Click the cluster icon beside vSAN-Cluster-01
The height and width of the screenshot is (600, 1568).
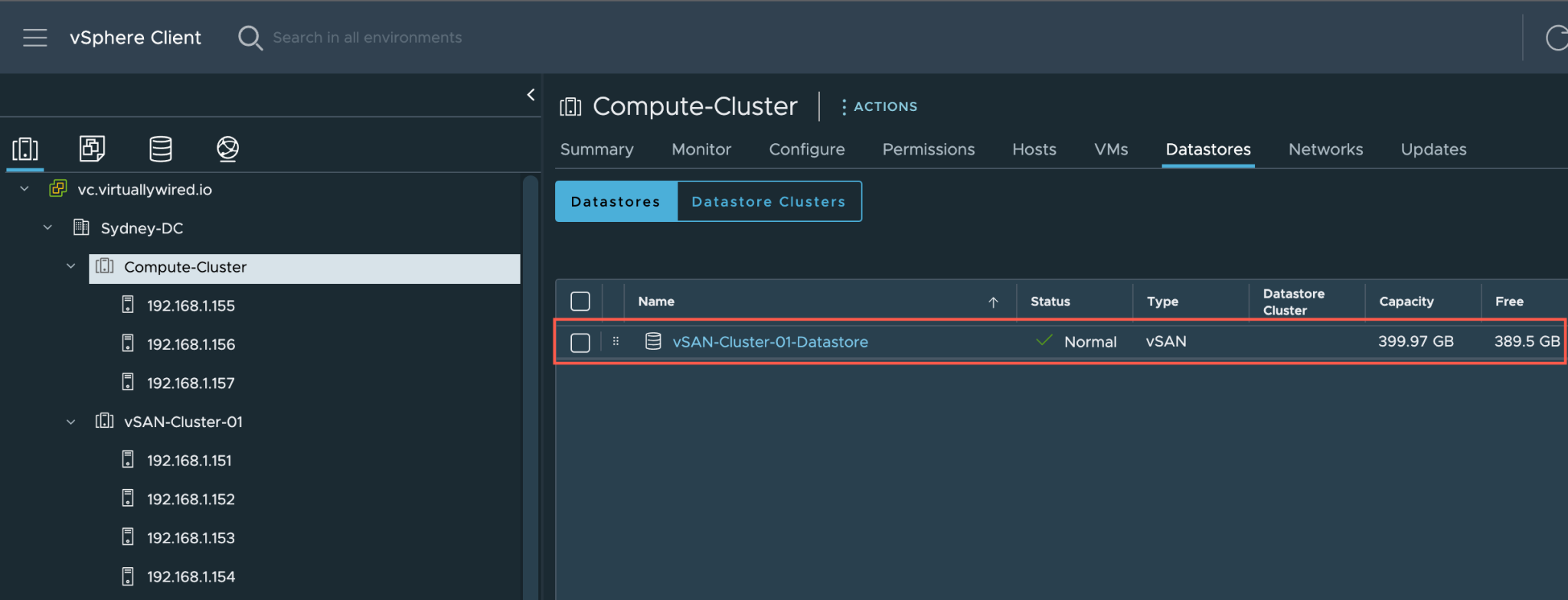pyautogui.click(x=104, y=421)
